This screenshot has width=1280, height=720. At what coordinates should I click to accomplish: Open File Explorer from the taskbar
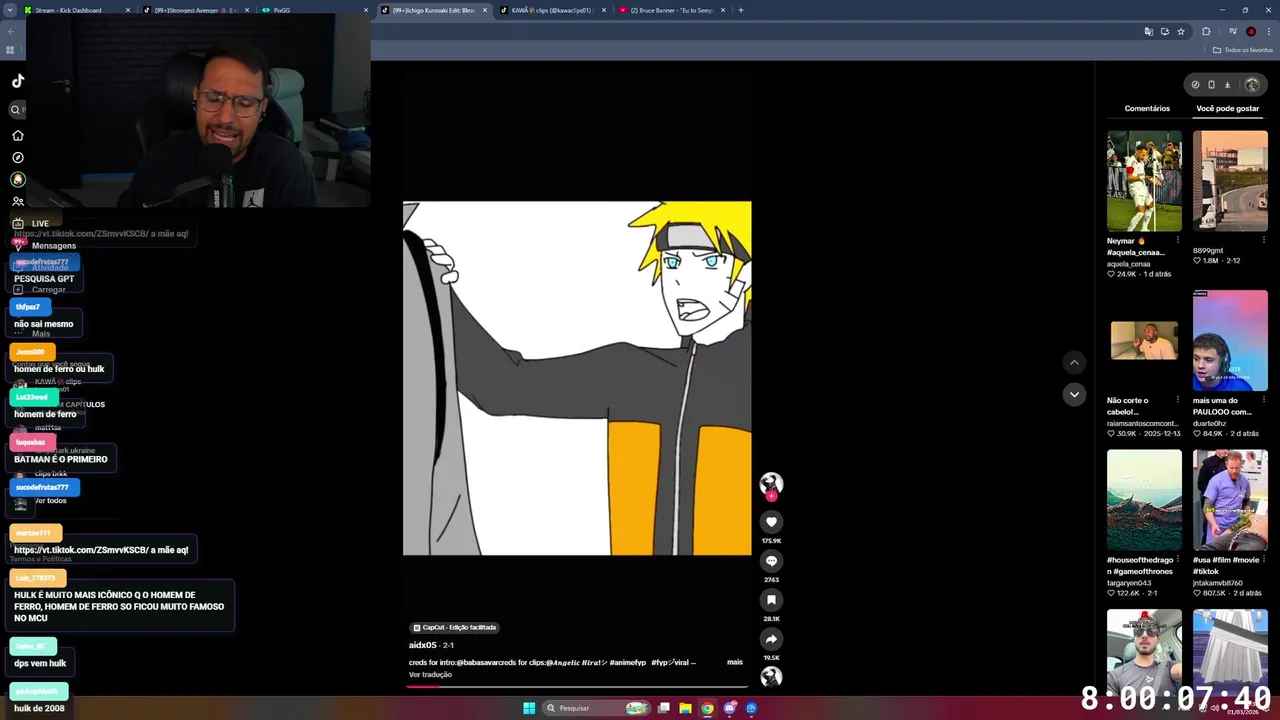(685, 708)
